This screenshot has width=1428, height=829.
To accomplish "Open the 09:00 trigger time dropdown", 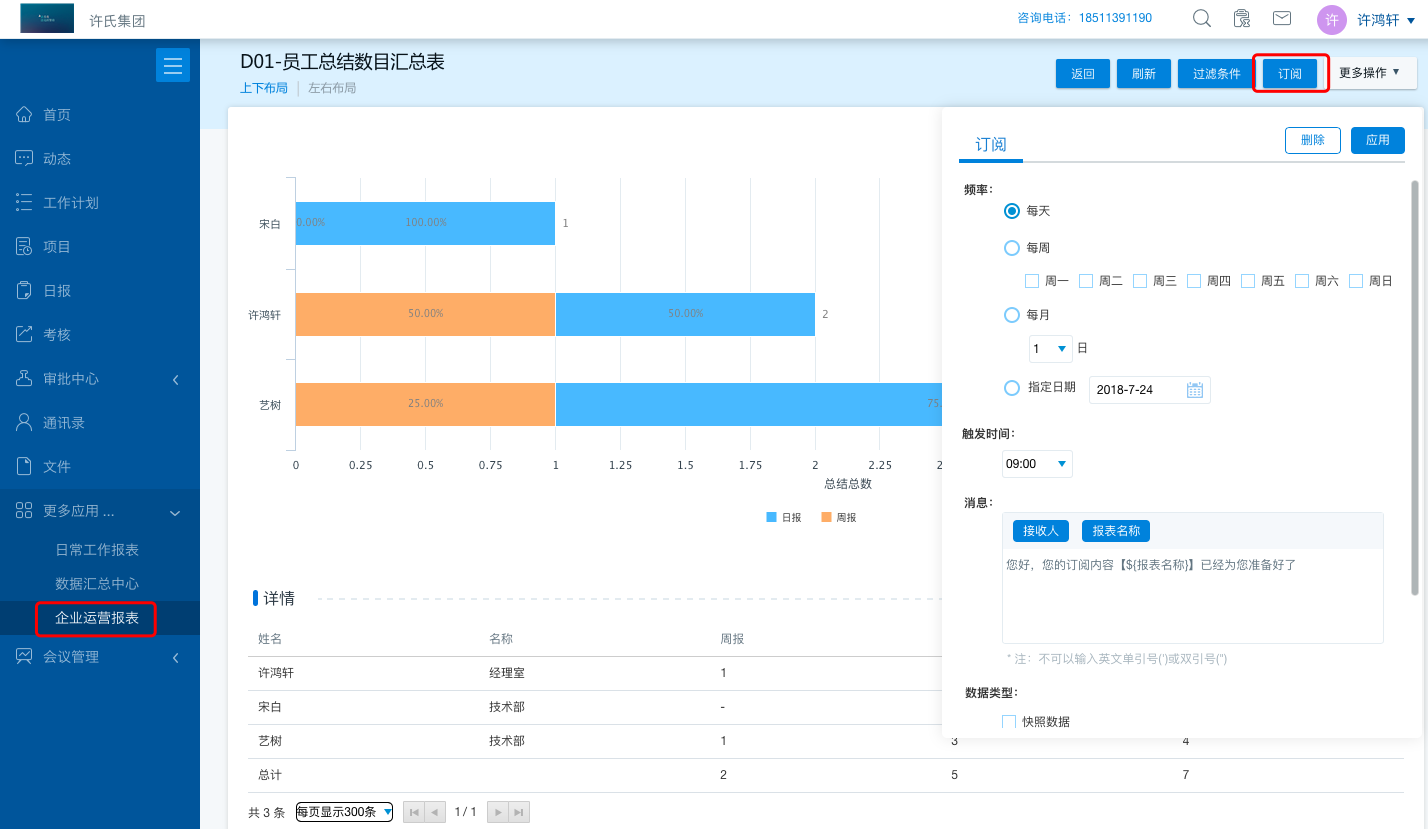I will (x=1037, y=464).
